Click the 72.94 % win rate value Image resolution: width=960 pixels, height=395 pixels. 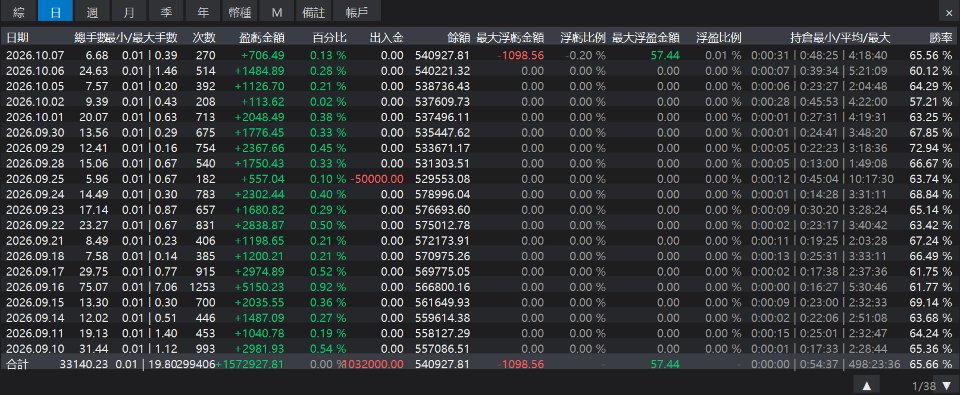(x=931, y=148)
